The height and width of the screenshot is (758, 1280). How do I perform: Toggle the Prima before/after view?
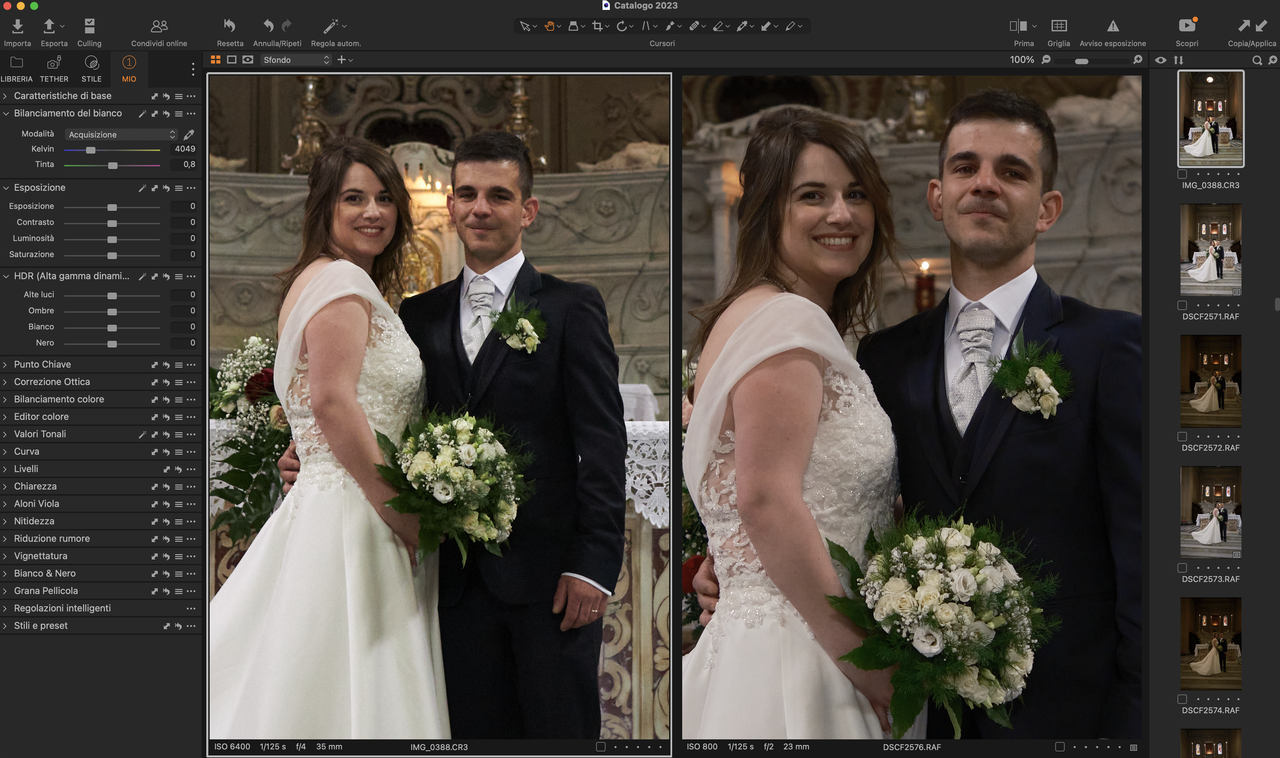(x=1019, y=26)
